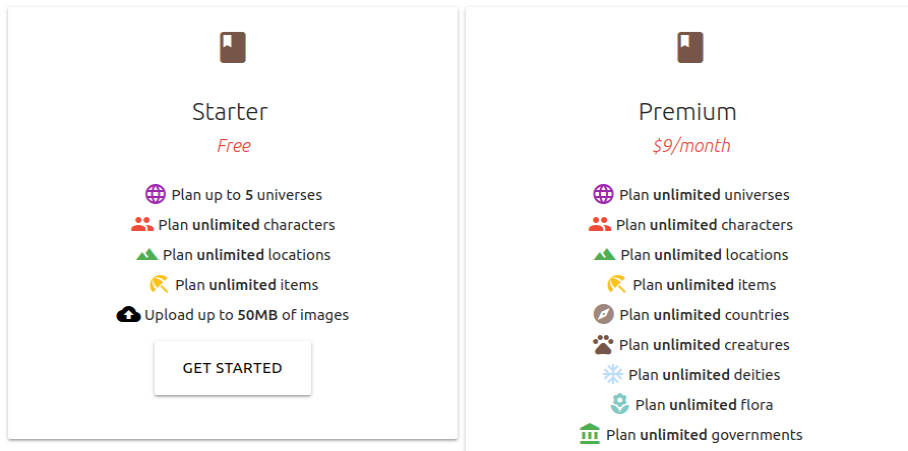Screen dimensions: 908x451
Task: Click the $9/month price text
Action: [x=691, y=146]
